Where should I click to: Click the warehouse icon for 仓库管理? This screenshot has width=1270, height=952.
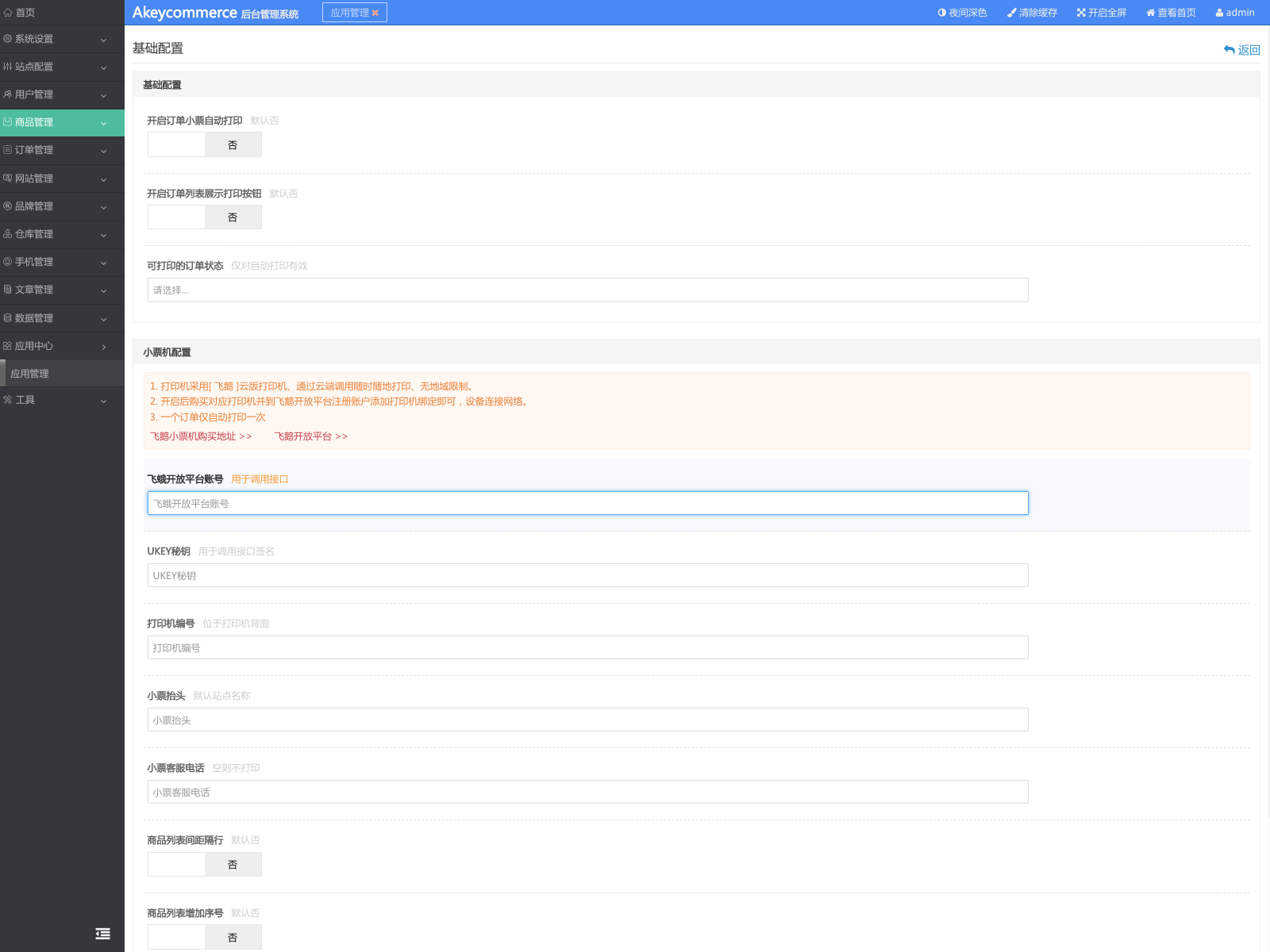[x=8, y=234]
